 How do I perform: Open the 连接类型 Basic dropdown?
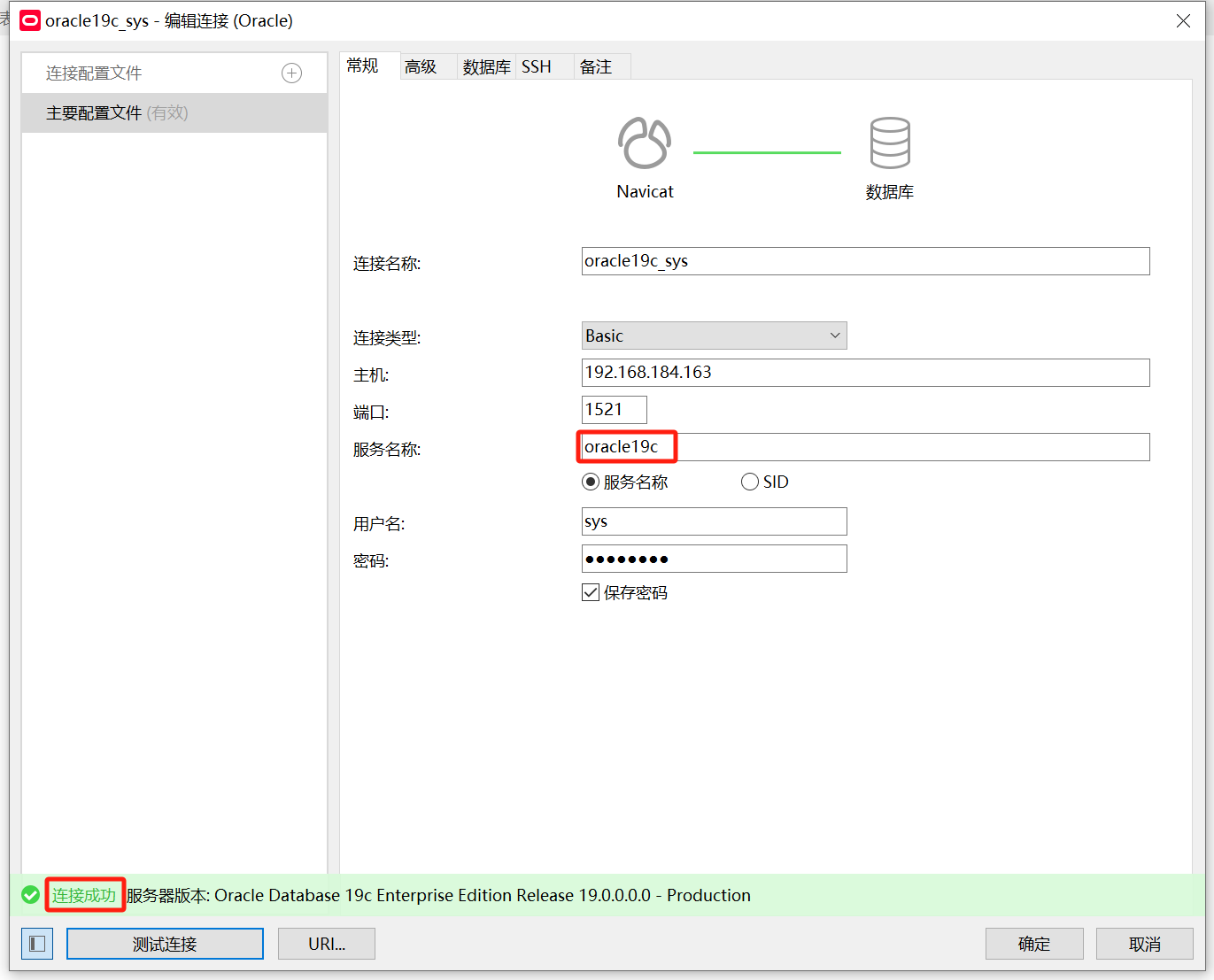[x=714, y=336]
